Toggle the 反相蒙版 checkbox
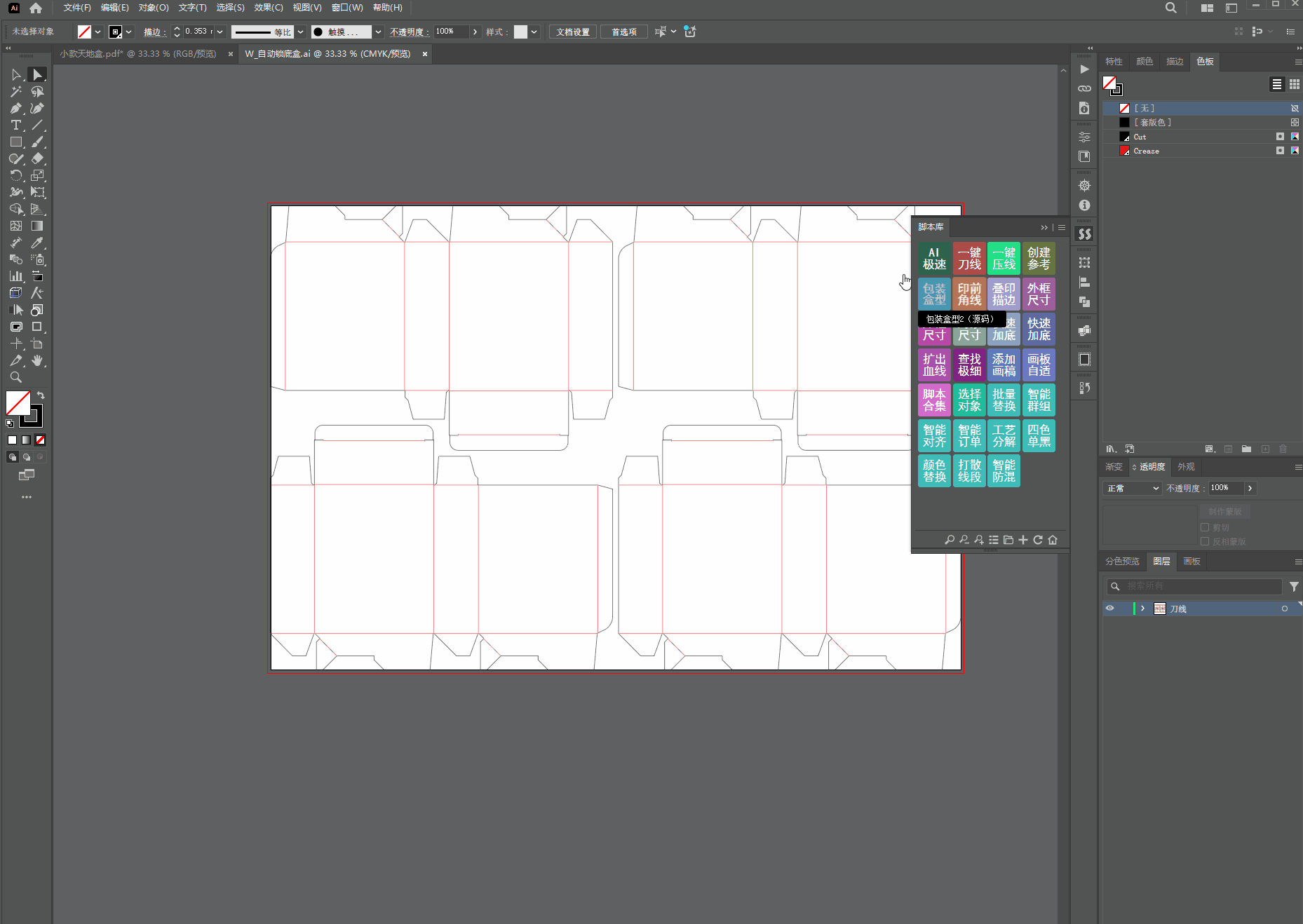1303x924 pixels. [x=1205, y=541]
